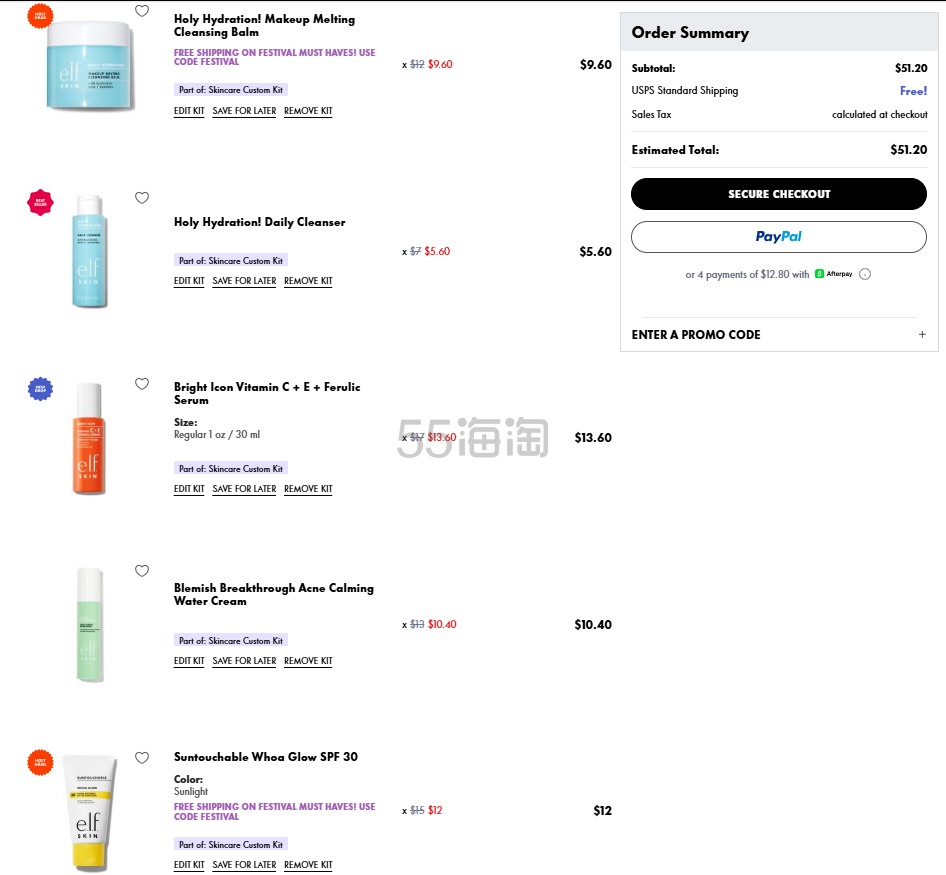Screen dimensions: 946x875
Task: Click Hot Deal badge on Suntouchable sunscreen
Action: [40, 762]
